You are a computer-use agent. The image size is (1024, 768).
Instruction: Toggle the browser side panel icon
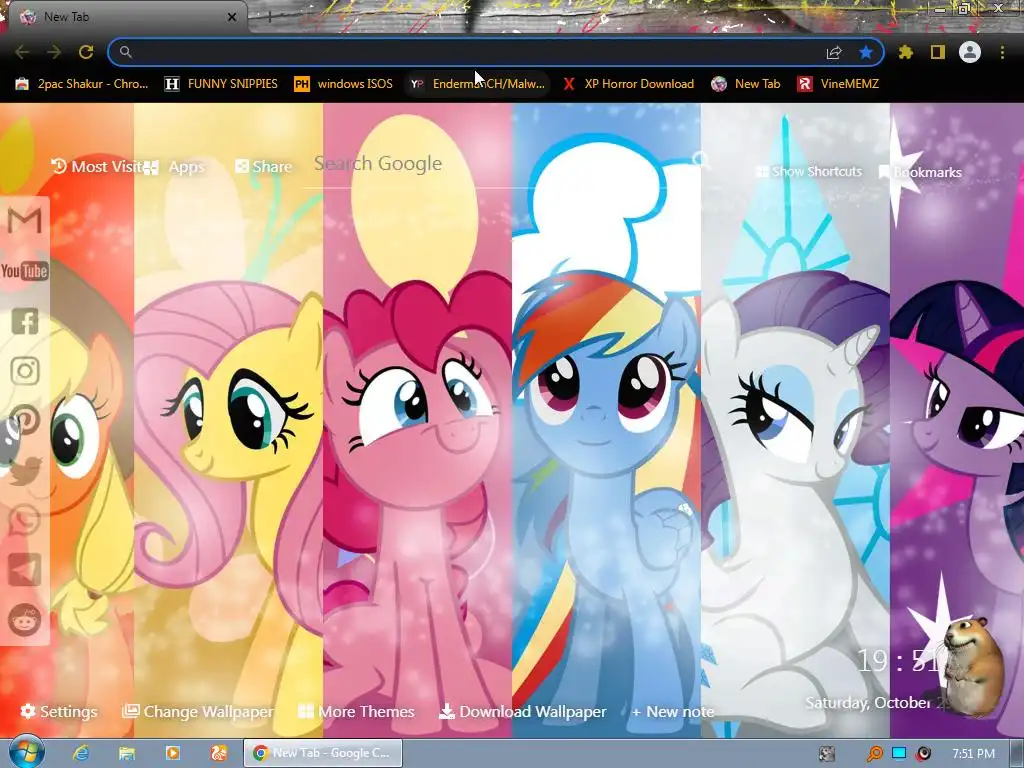pyautogui.click(x=938, y=52)
